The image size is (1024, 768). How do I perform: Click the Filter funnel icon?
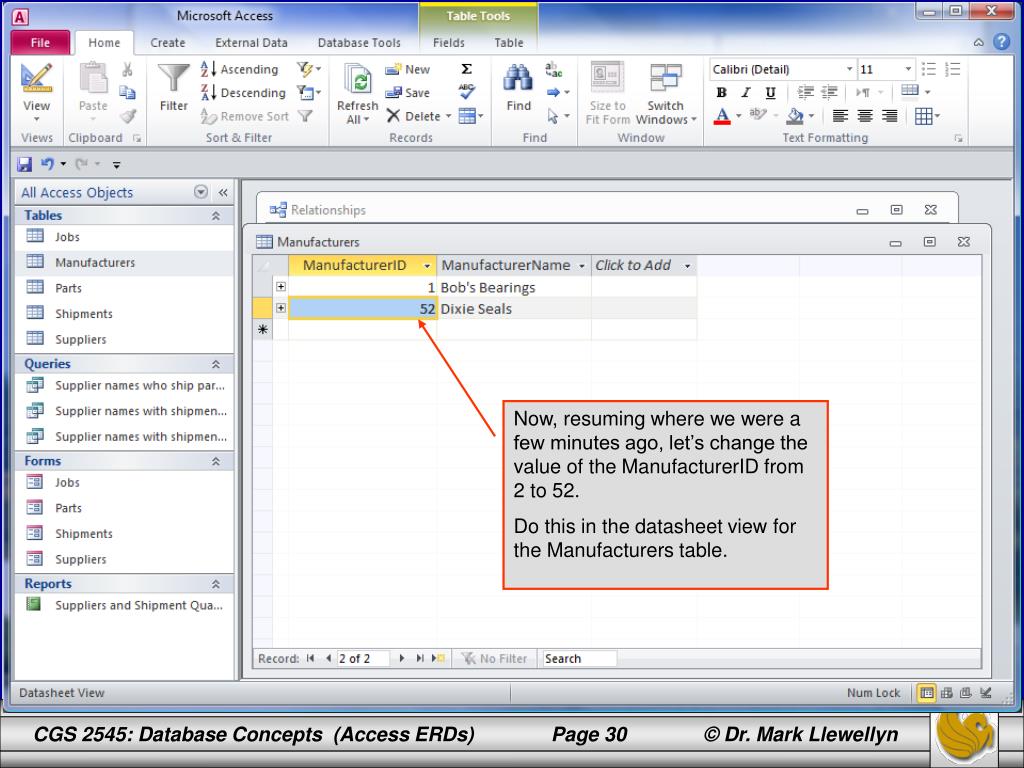coord(174,78)
